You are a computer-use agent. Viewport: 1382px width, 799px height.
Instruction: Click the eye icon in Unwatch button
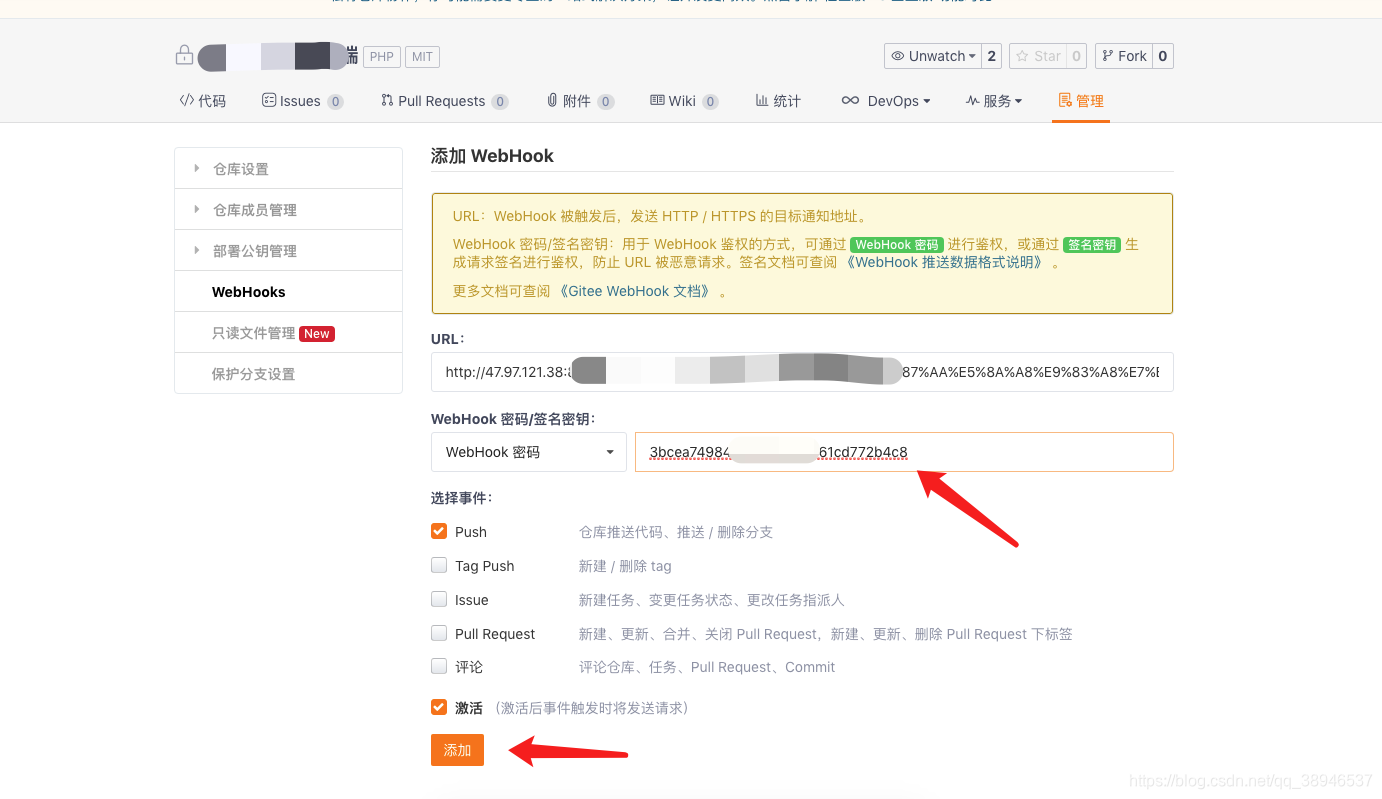[898, 56]
